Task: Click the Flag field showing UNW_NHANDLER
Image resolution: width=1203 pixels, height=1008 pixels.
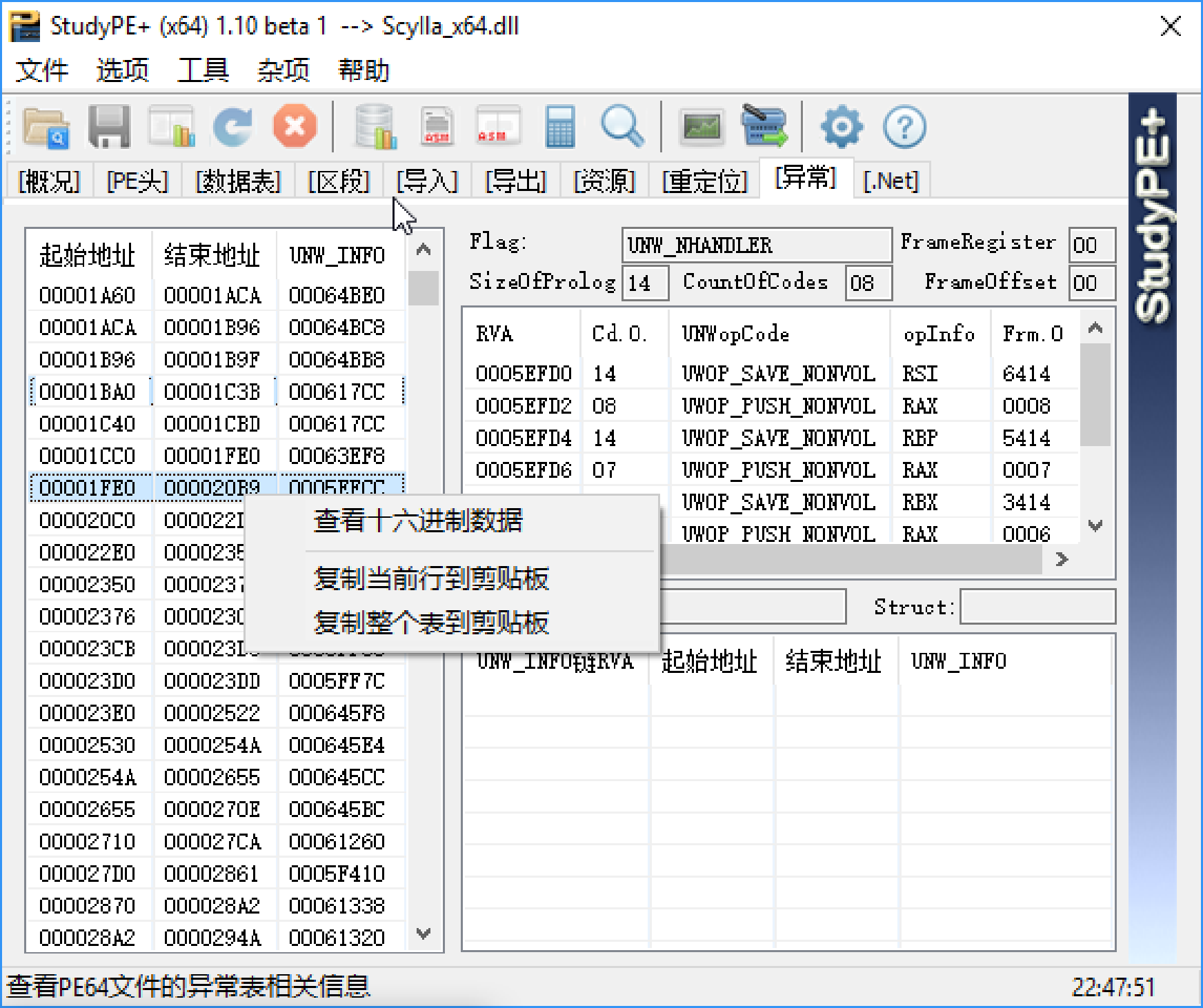Action: [757, 245]
